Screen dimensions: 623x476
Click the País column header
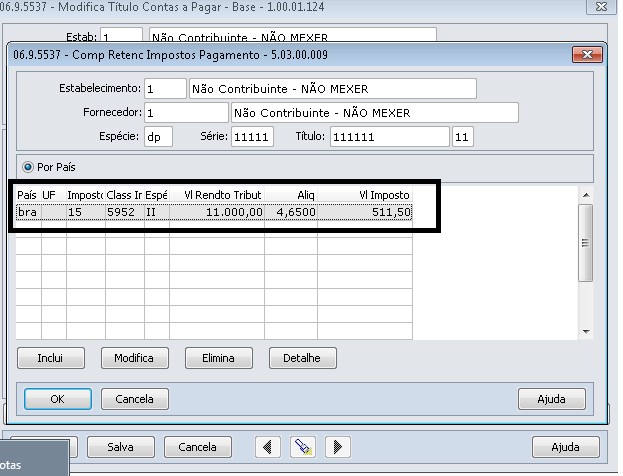click(x=28, y=195)
